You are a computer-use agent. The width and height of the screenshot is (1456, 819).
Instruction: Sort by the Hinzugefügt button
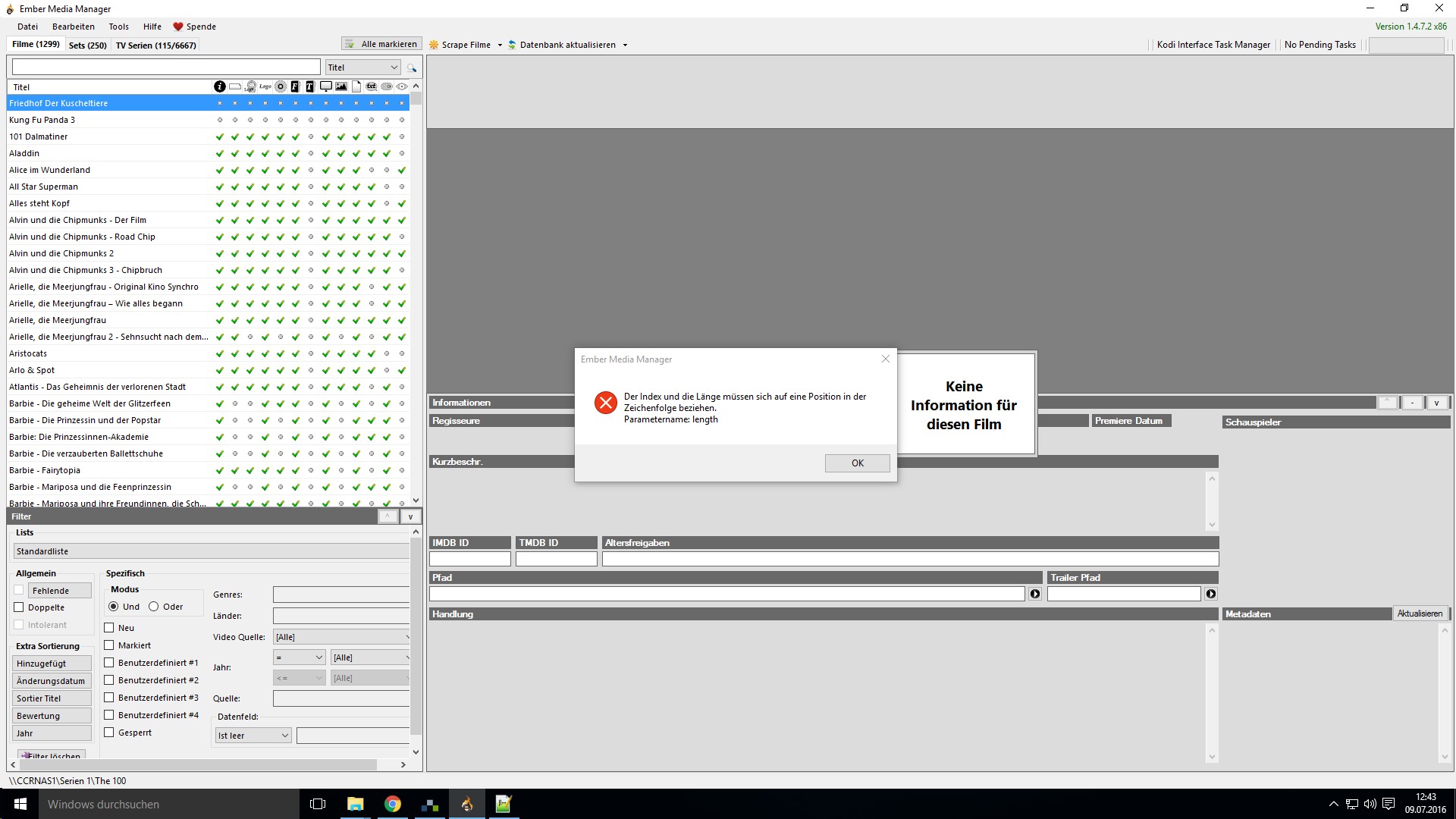[x=52, y=664]
